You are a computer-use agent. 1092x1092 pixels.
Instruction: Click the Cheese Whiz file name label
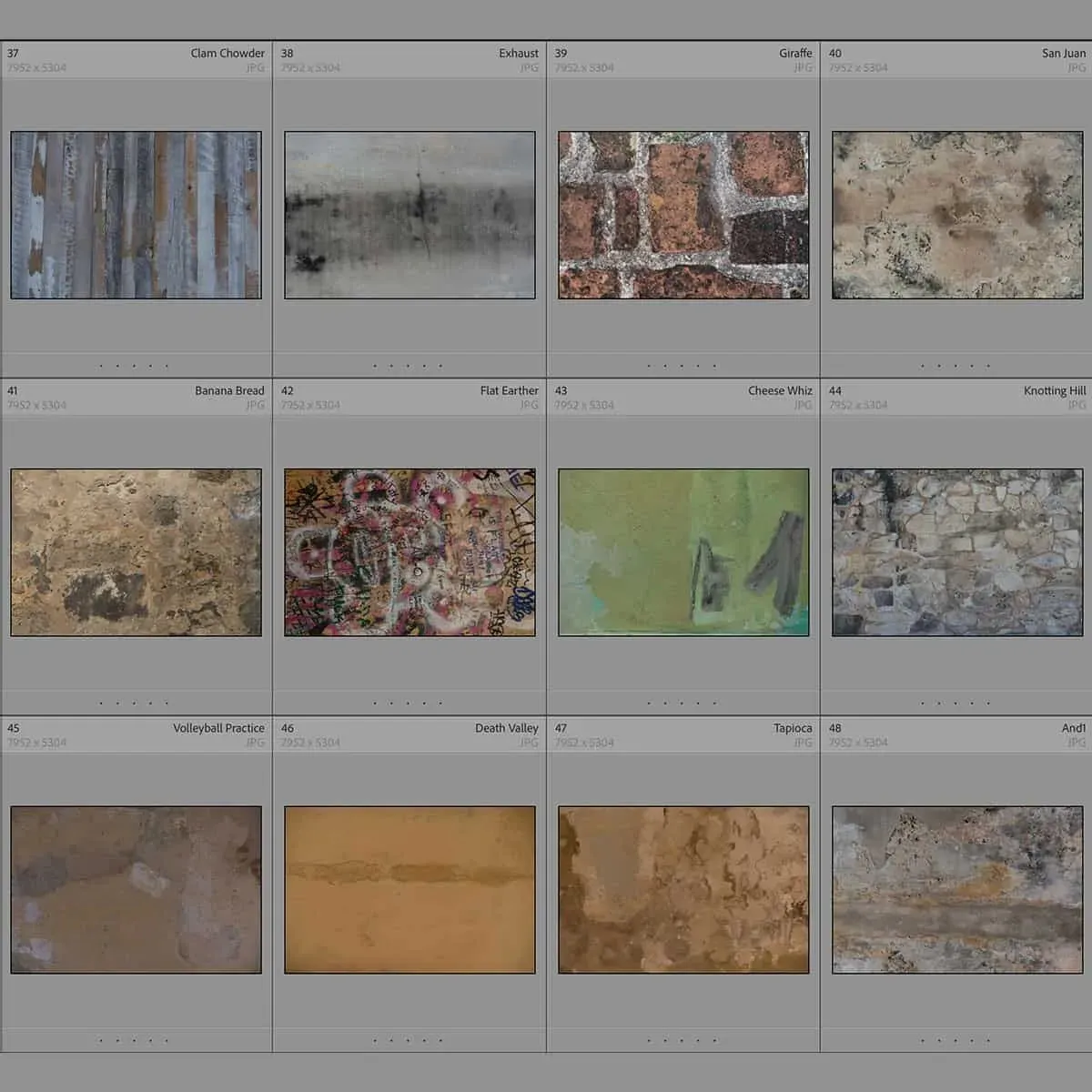[x=780, y=390]
